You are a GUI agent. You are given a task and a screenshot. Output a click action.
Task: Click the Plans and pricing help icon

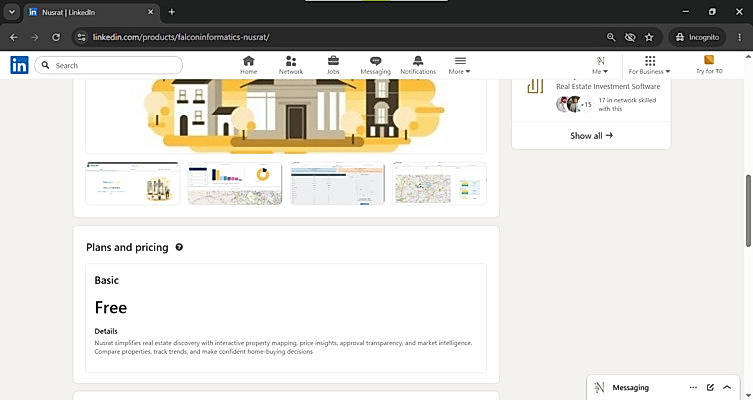point(179,247)
